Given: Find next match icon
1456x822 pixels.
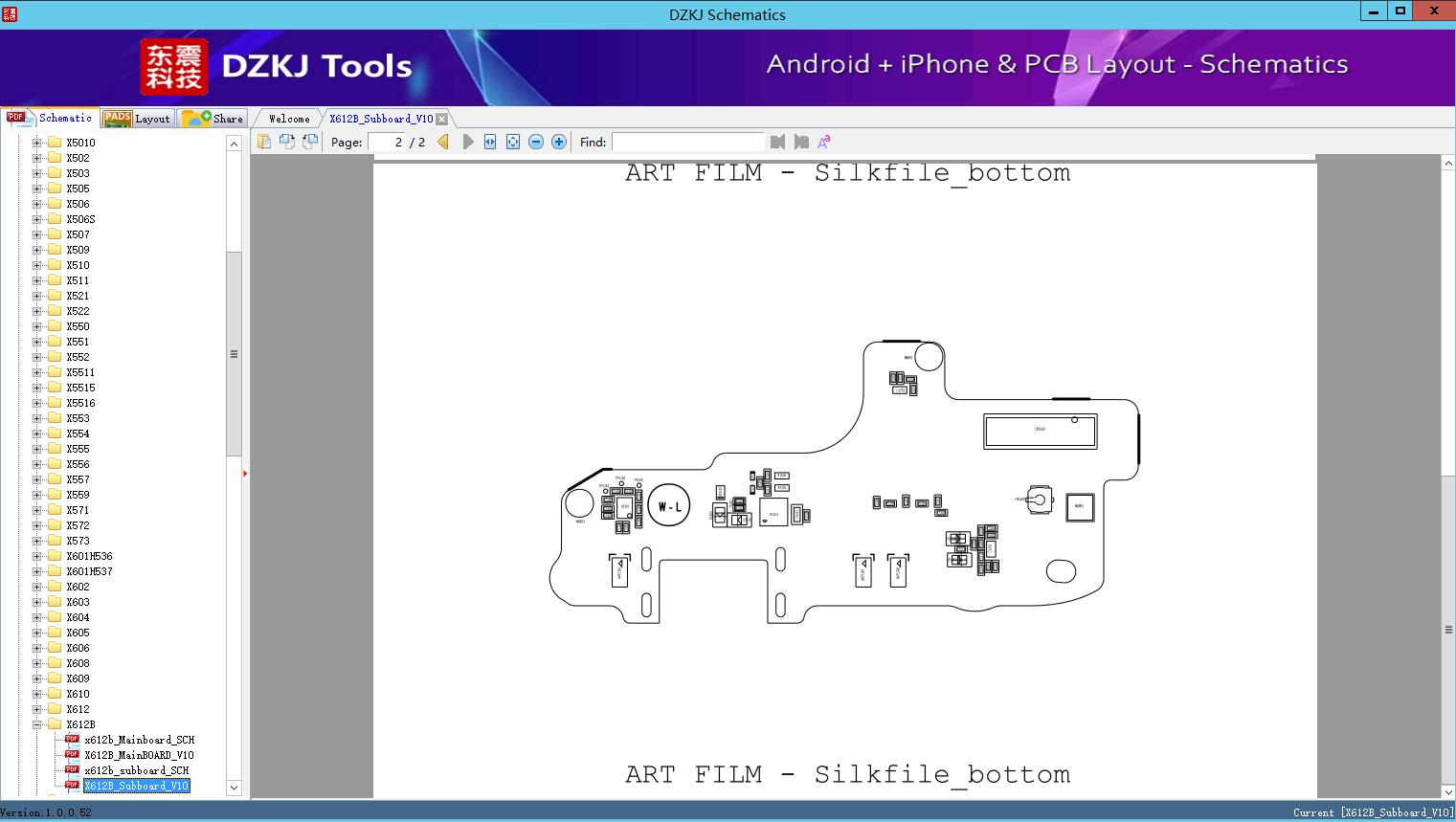Looking at the screenshot, I should tap(801, 142).
